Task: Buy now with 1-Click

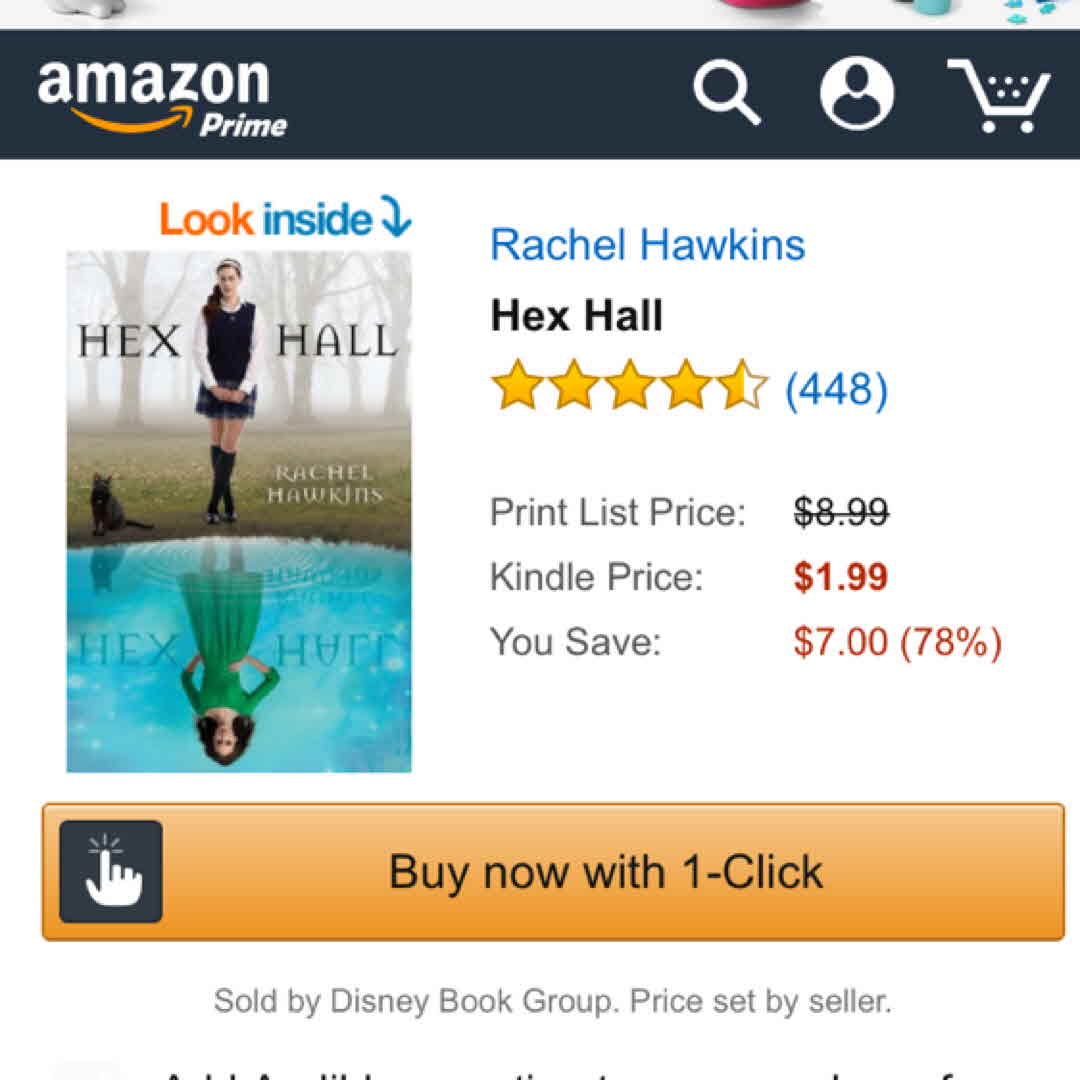Action: click(553, 871)
